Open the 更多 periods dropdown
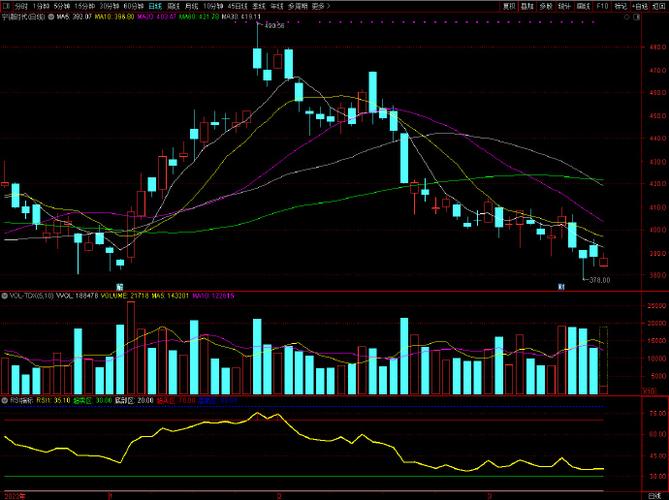669x500 pixels. (320, 5)
